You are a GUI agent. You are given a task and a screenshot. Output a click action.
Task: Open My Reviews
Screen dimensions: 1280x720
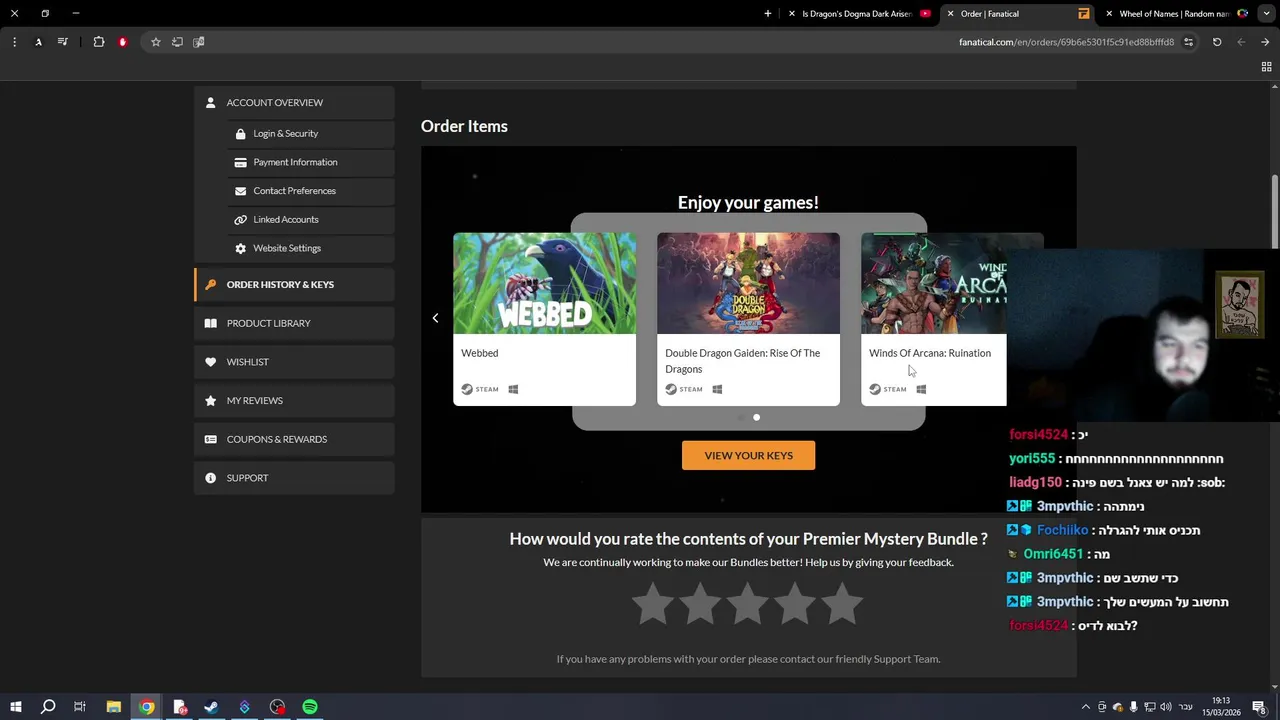click(294, 400)
